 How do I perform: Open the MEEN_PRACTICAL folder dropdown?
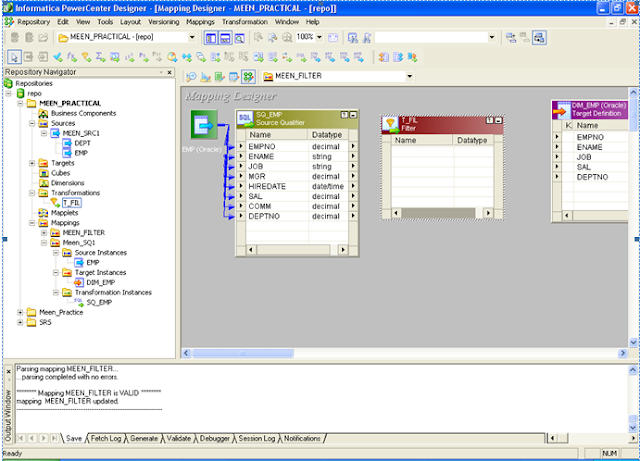[192, 38]
